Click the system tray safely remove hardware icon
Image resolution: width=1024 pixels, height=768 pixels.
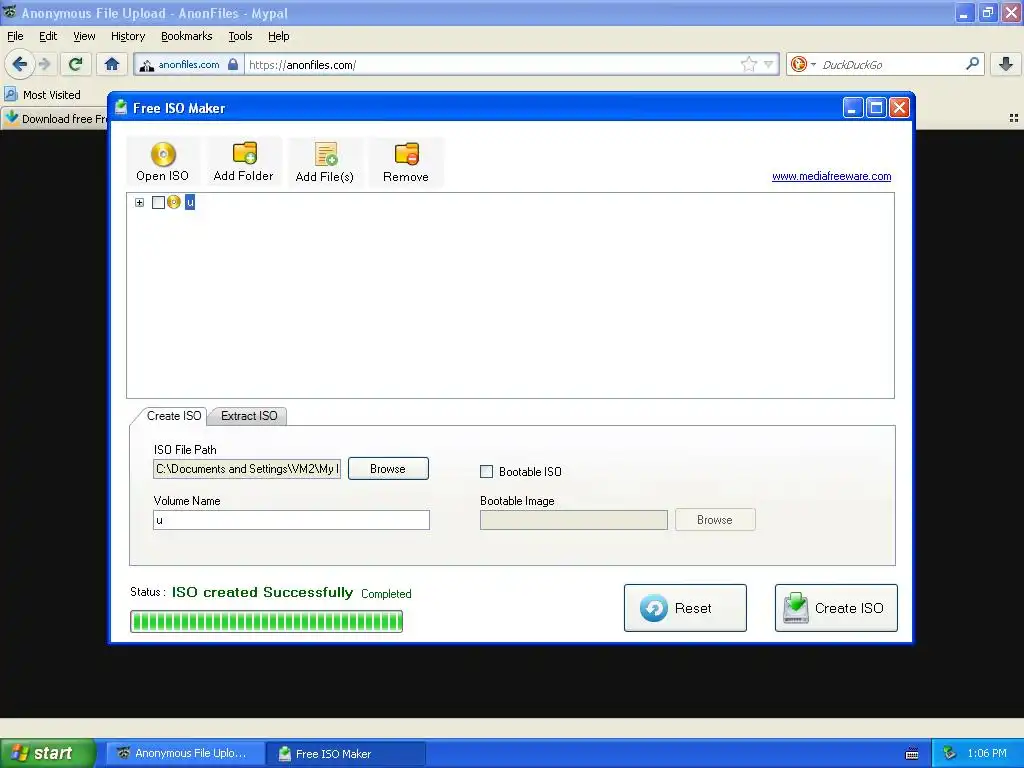point(949,754)
